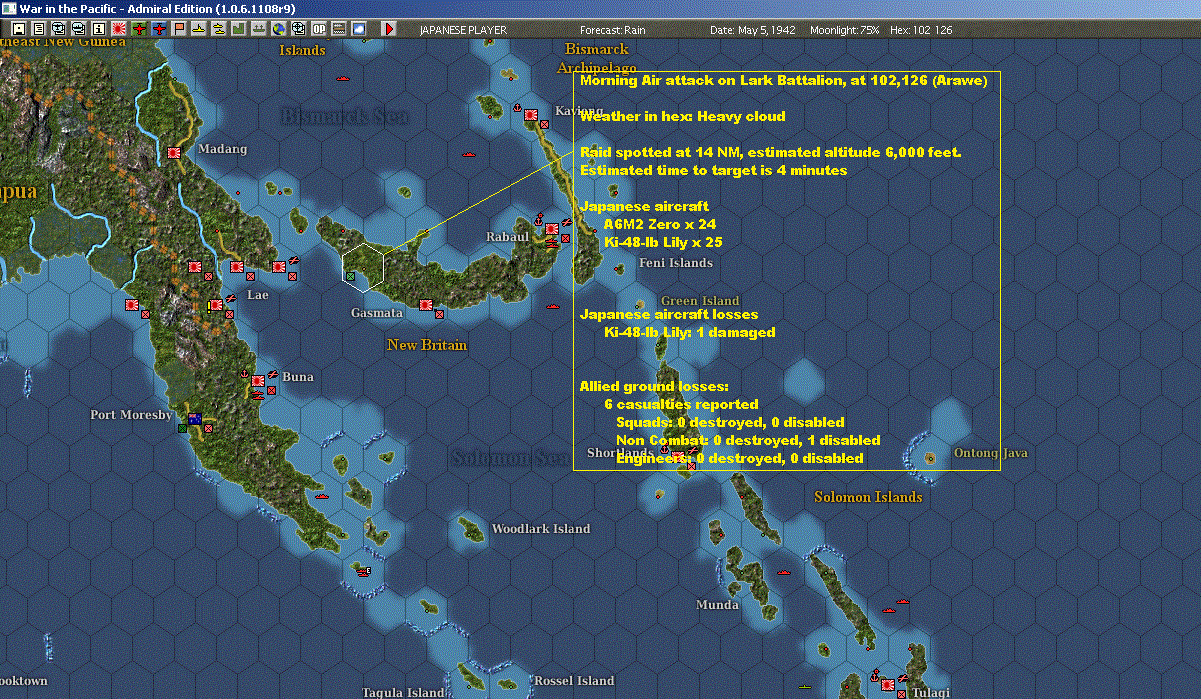This screenshot has width=1201, height=699.
Task: Click the Woodlark Island label
Action: tap(541, 529)
